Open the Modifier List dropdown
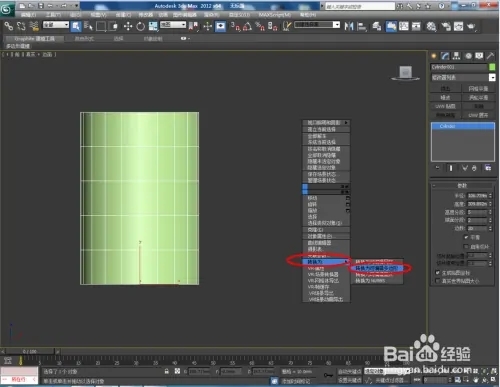The width and height of the screenshot is (500, 387). click(463, 77)
